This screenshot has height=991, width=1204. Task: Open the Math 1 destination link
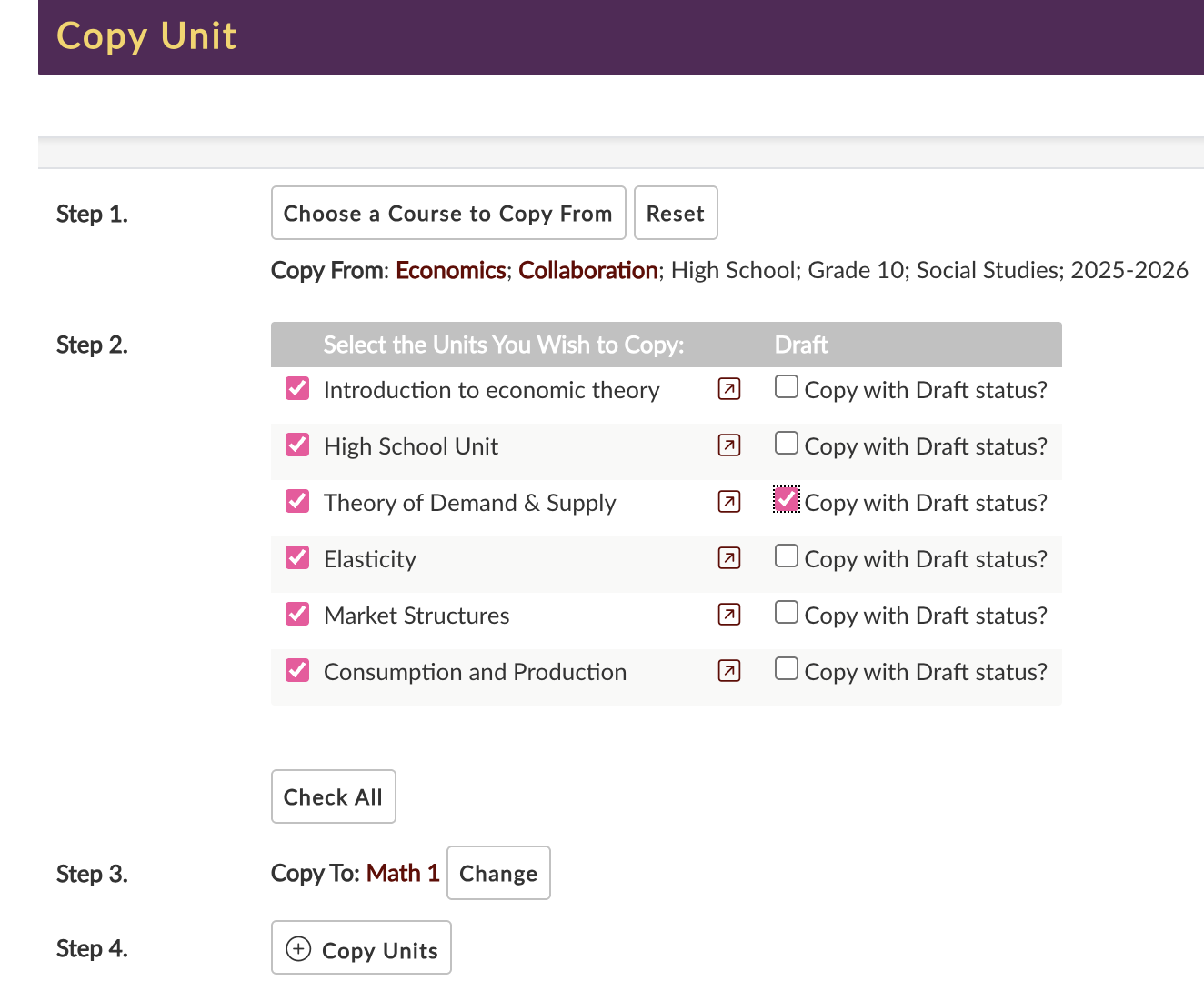pos(403,874)
